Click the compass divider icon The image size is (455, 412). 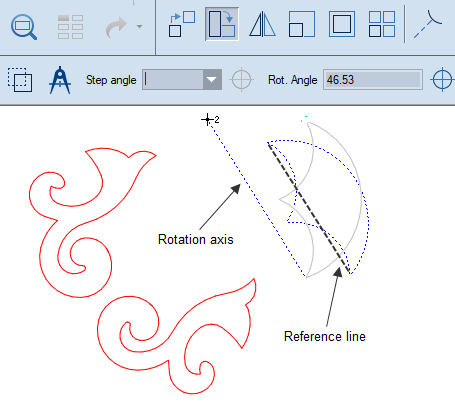click(x=60, y=80)
